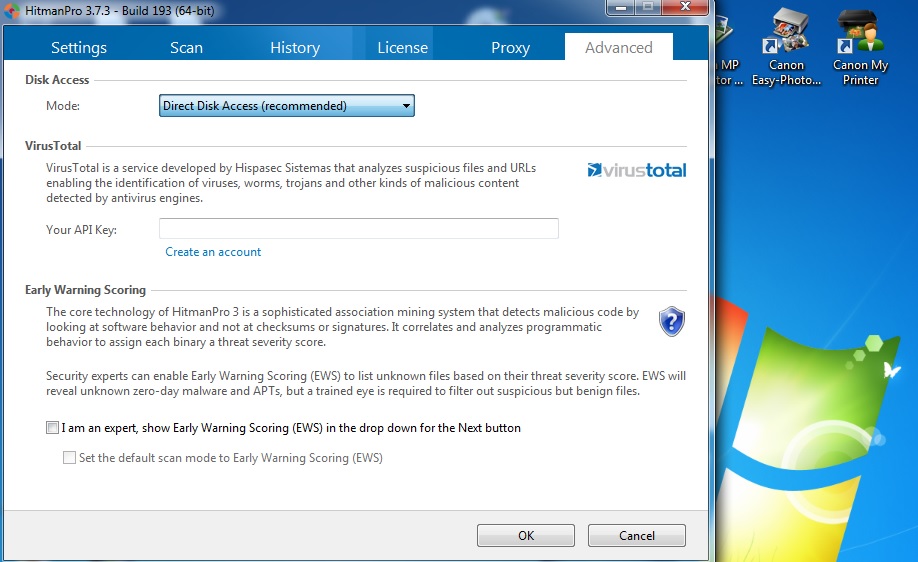This screenshot has width=918, height=562.
Task: Click the Your API Key input field
Action: pyautogui.click(x=358, y=228)
